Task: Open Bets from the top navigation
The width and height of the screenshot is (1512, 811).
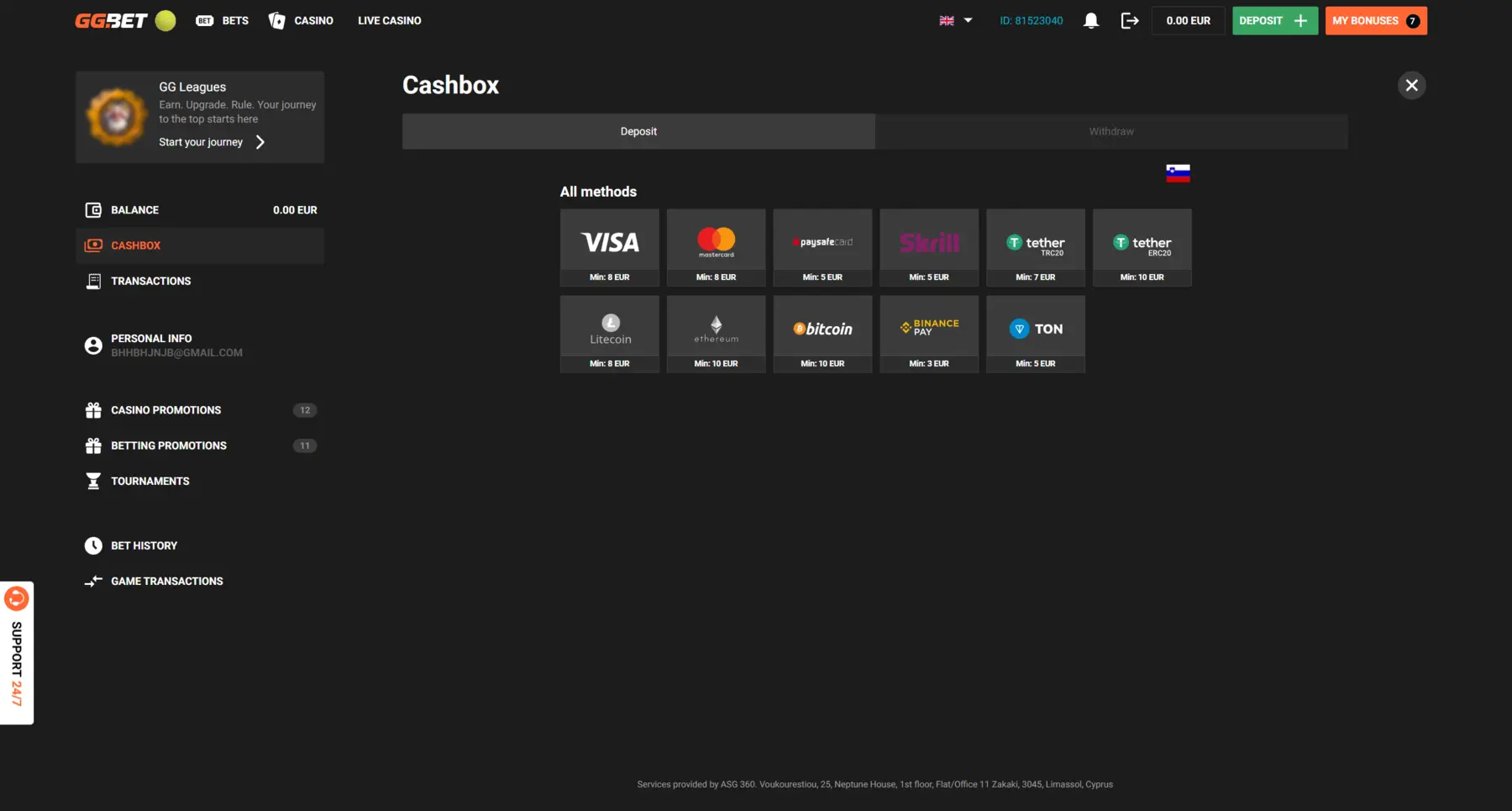Action: [x=223, y=21]
